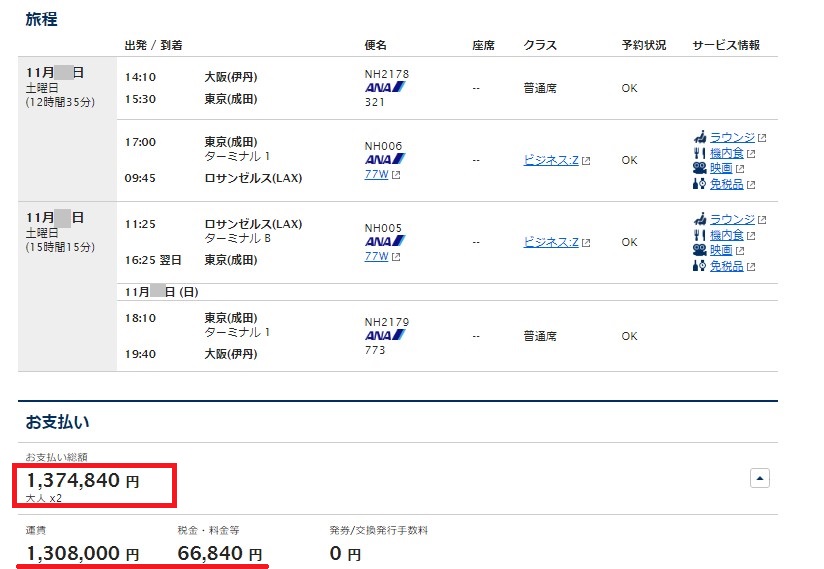Collapse the payment details with arrow button

coord(760,478)
